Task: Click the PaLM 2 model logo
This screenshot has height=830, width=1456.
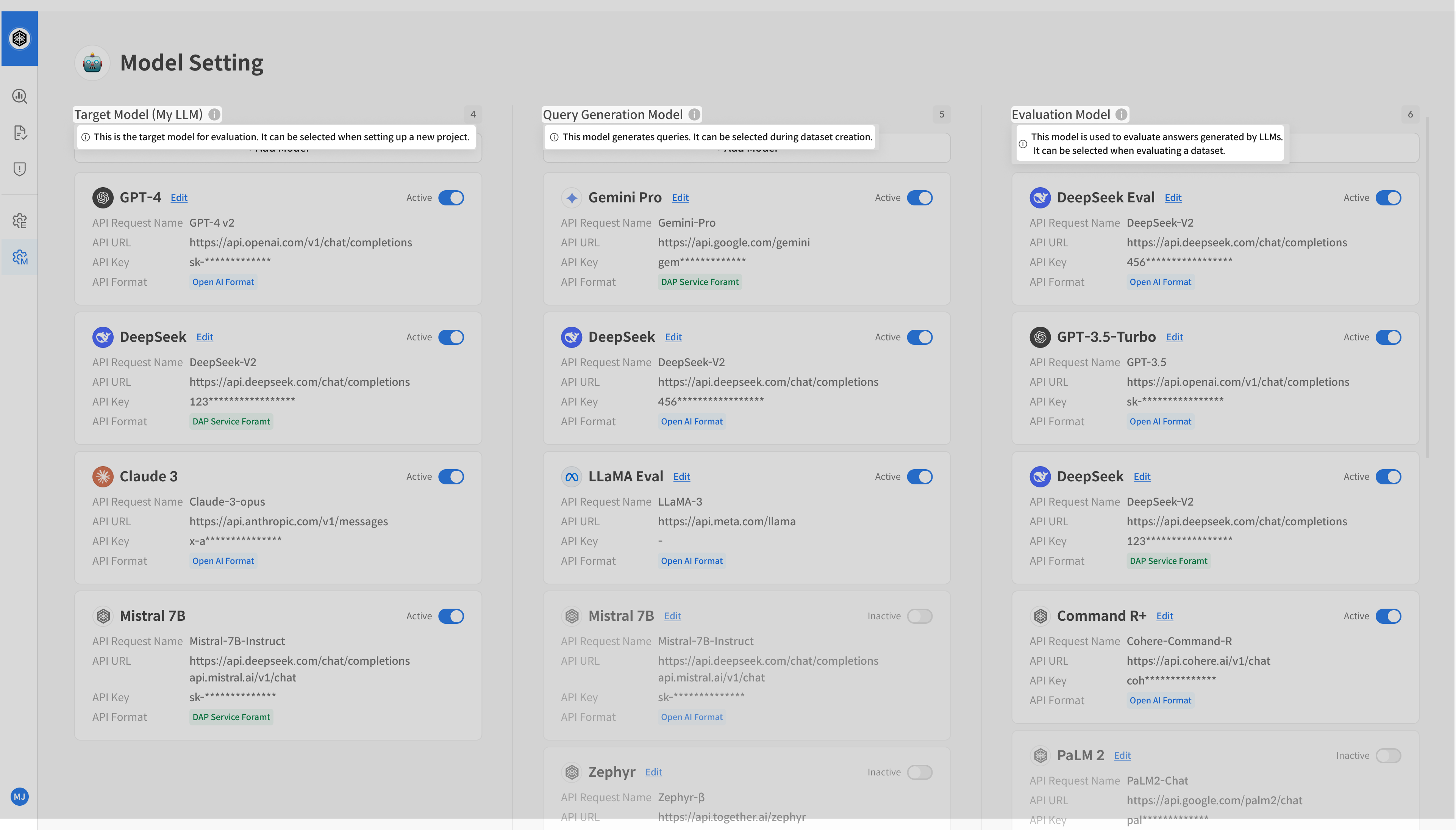Action: (x=1041, y=756)
